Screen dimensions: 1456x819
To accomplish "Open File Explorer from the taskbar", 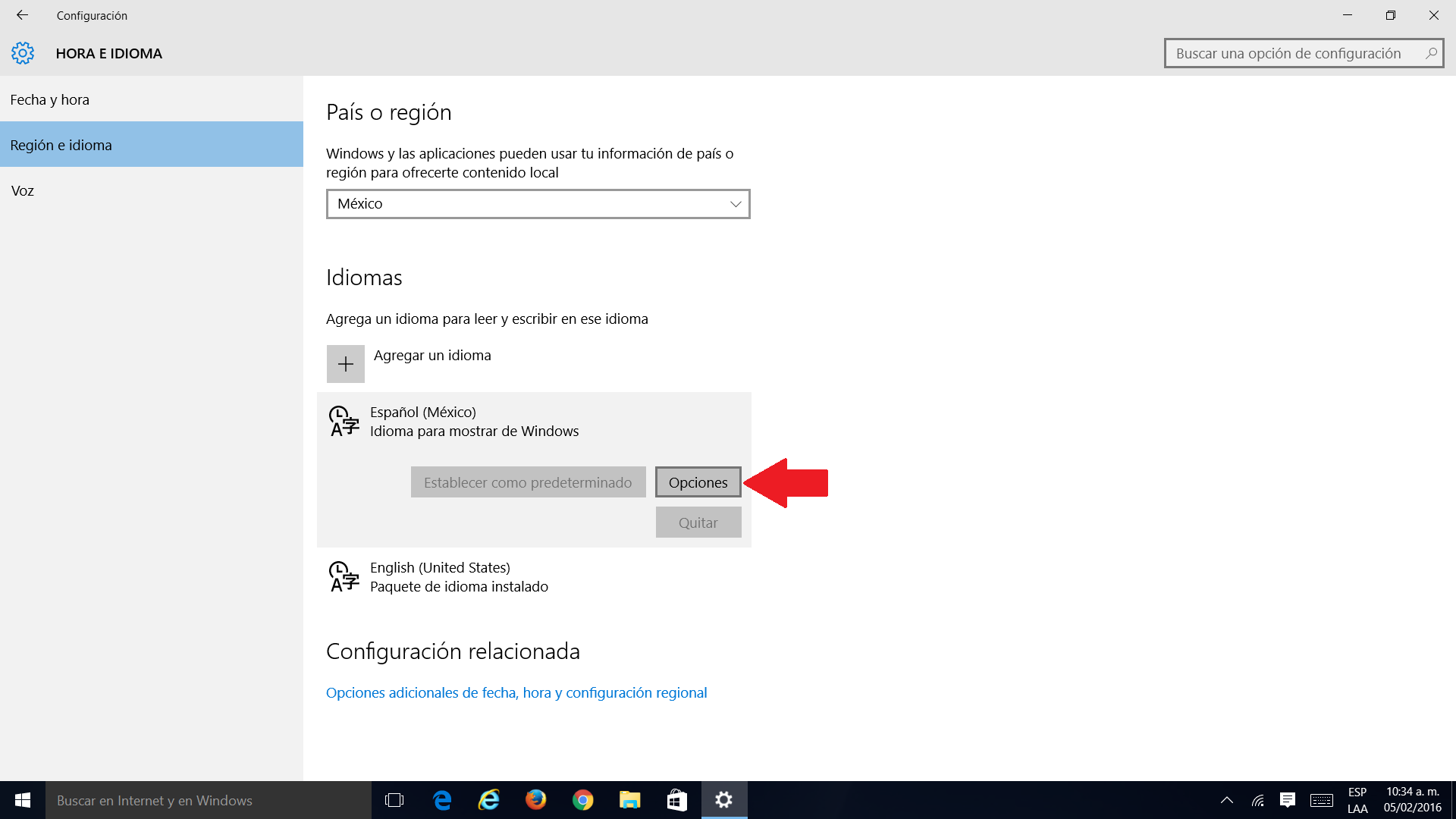I will [x=630, y=800].
